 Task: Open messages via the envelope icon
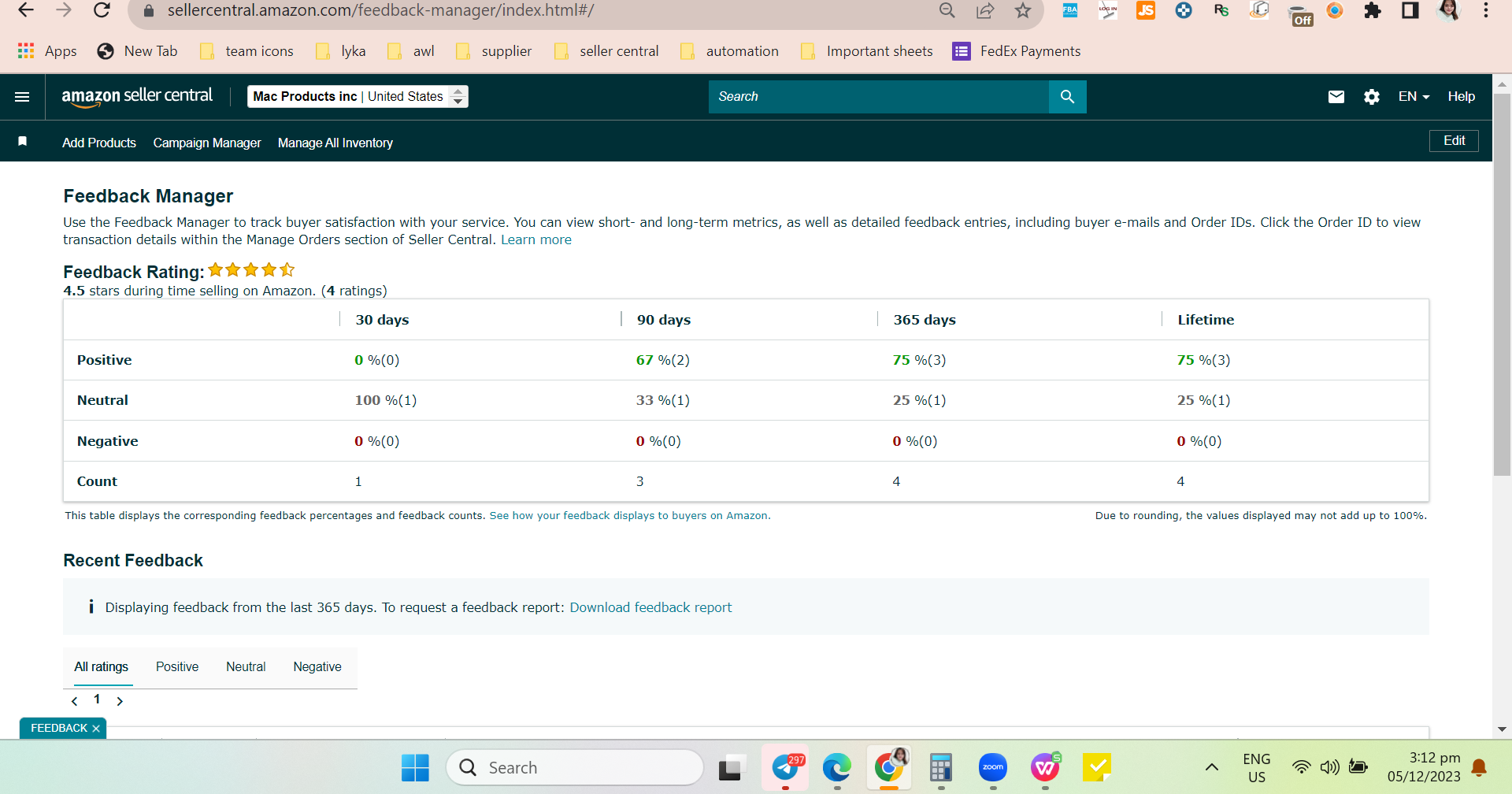pyautogui.click(x=1336, y=97)
